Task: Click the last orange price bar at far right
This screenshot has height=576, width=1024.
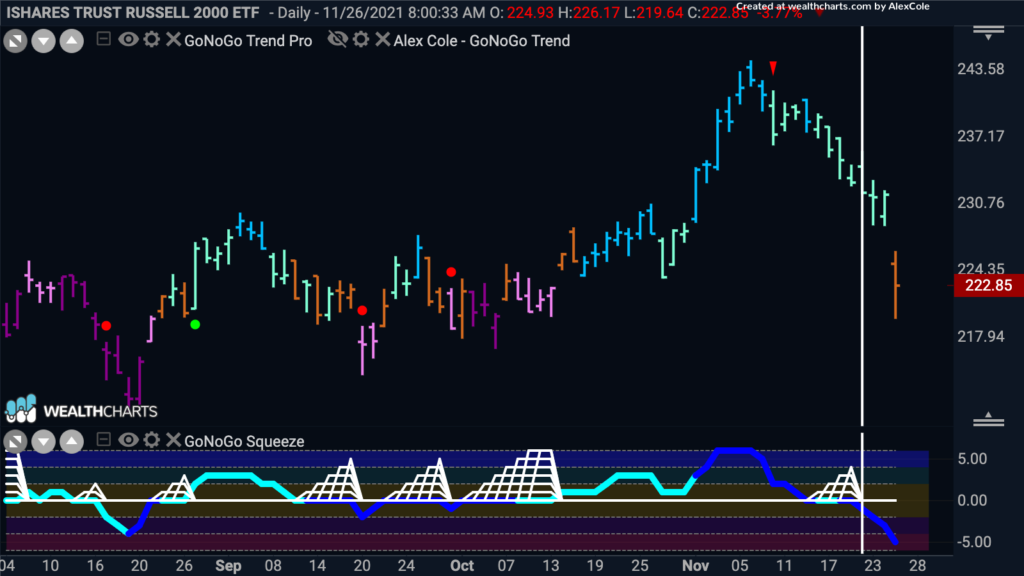Action: click(895, 285)
